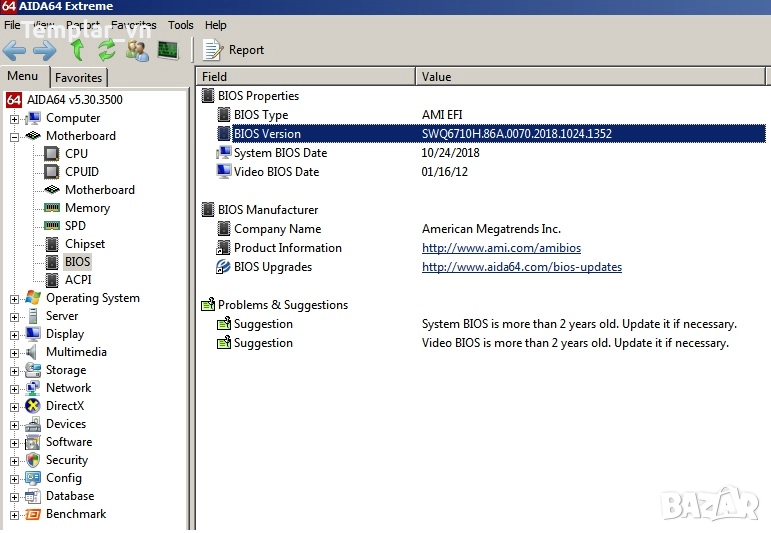The width and height of the screenshot is (771, 533).
Task: Open the green monitor graph toolbar icon
Action: (167, 50)
